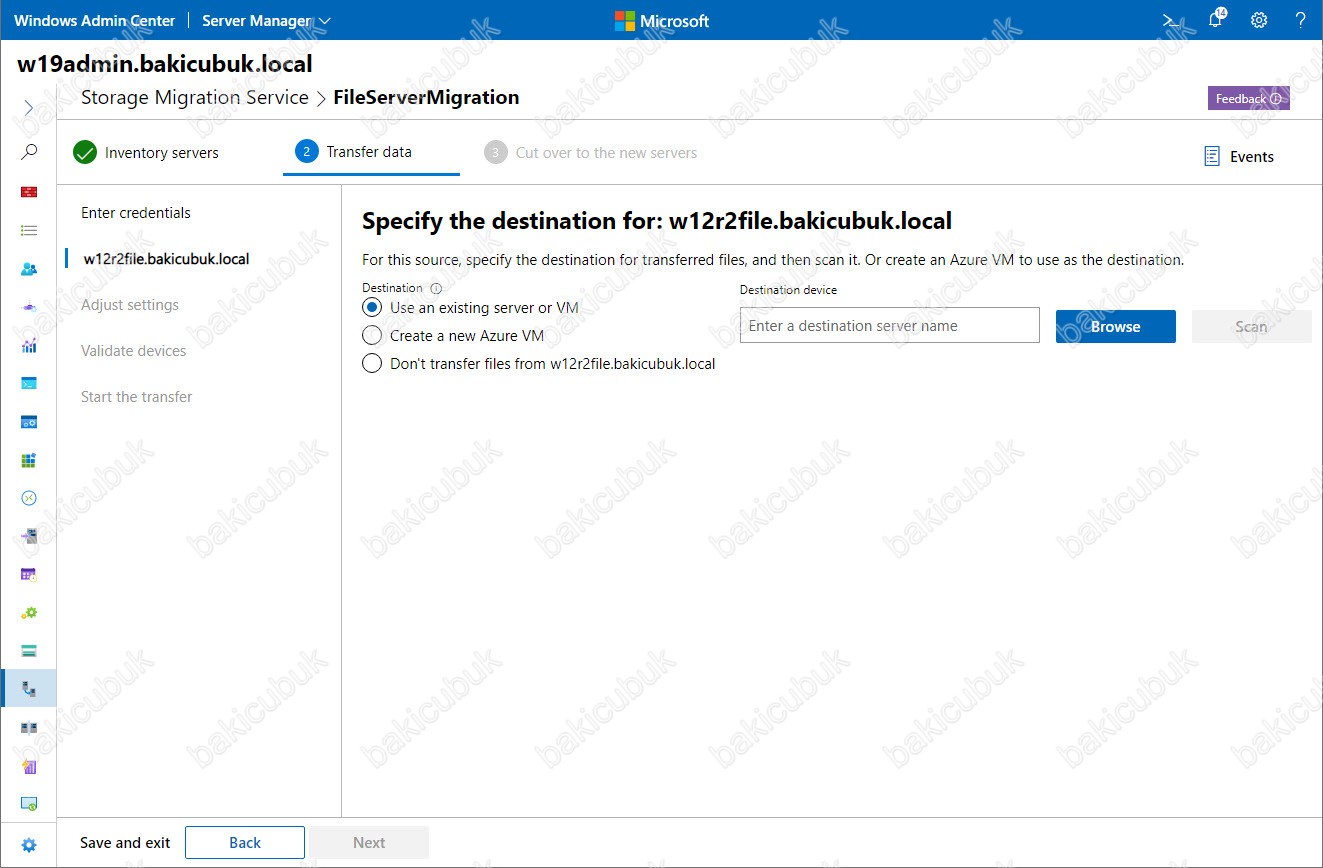
Task: Open the Server Manager dropdown
Action: tap(266, 20)
